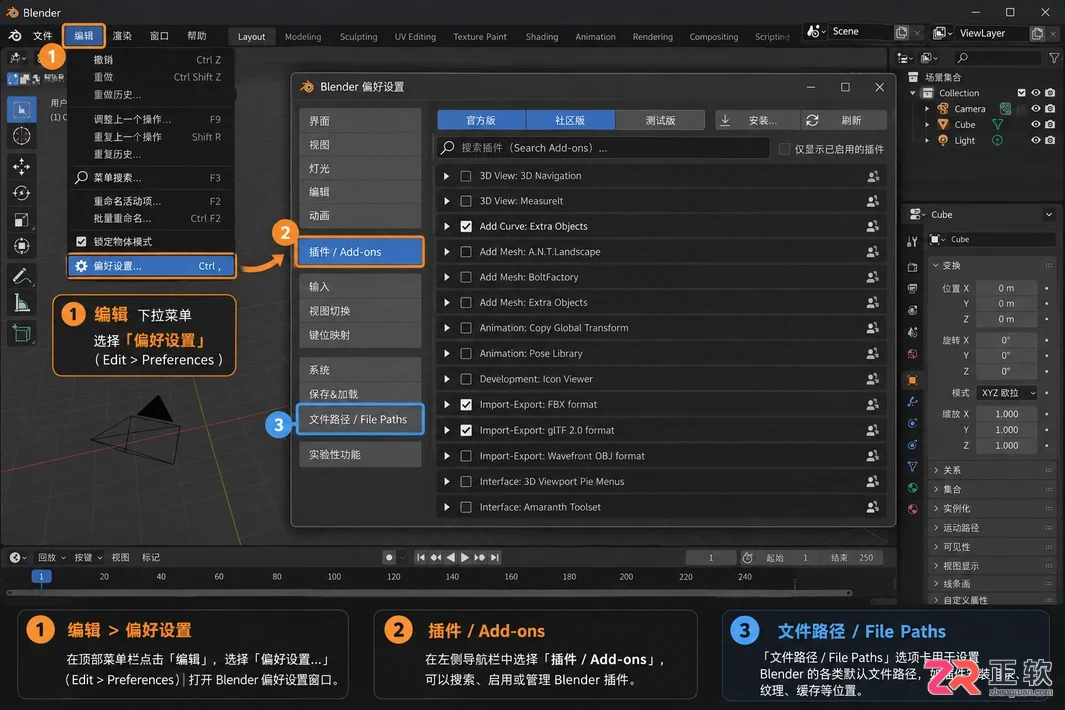Hide Camera in viewport via eye icon
Image resolution: width=1065 pixels, height=710 pixels.
pos(1035,109)
